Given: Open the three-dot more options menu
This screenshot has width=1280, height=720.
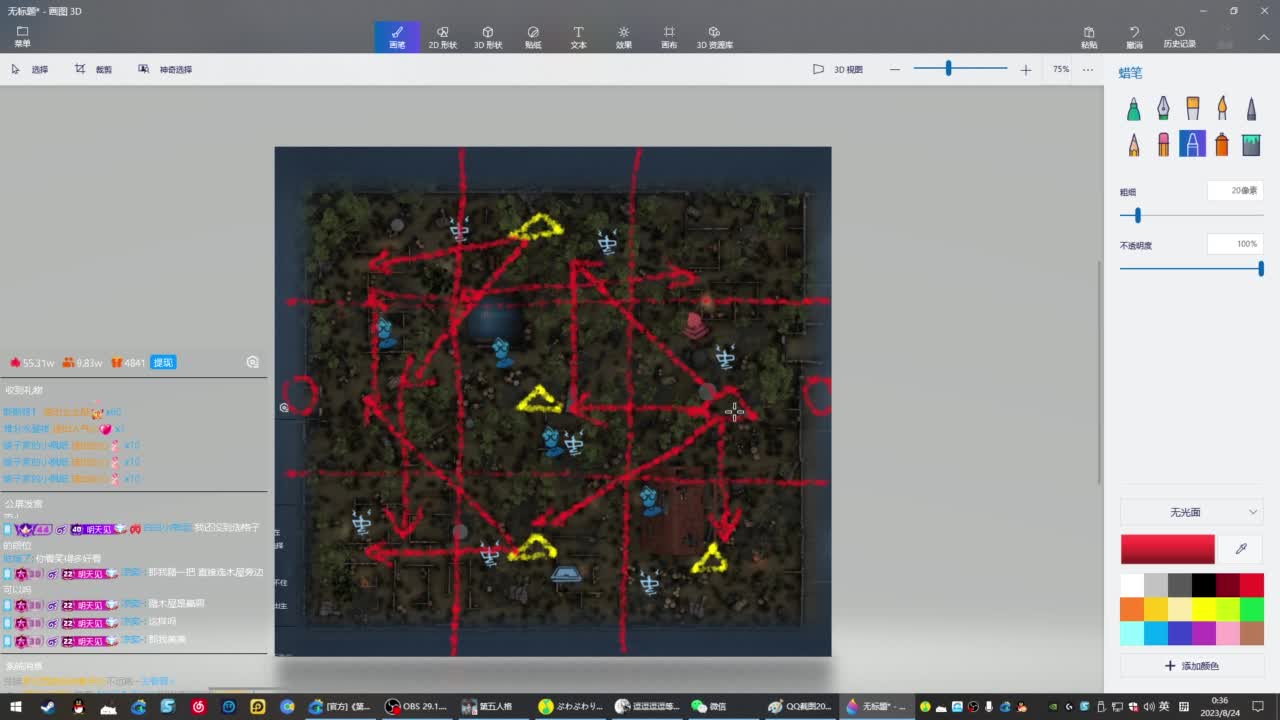Looking at the screenshot, I should click(x=1088, y=69).
